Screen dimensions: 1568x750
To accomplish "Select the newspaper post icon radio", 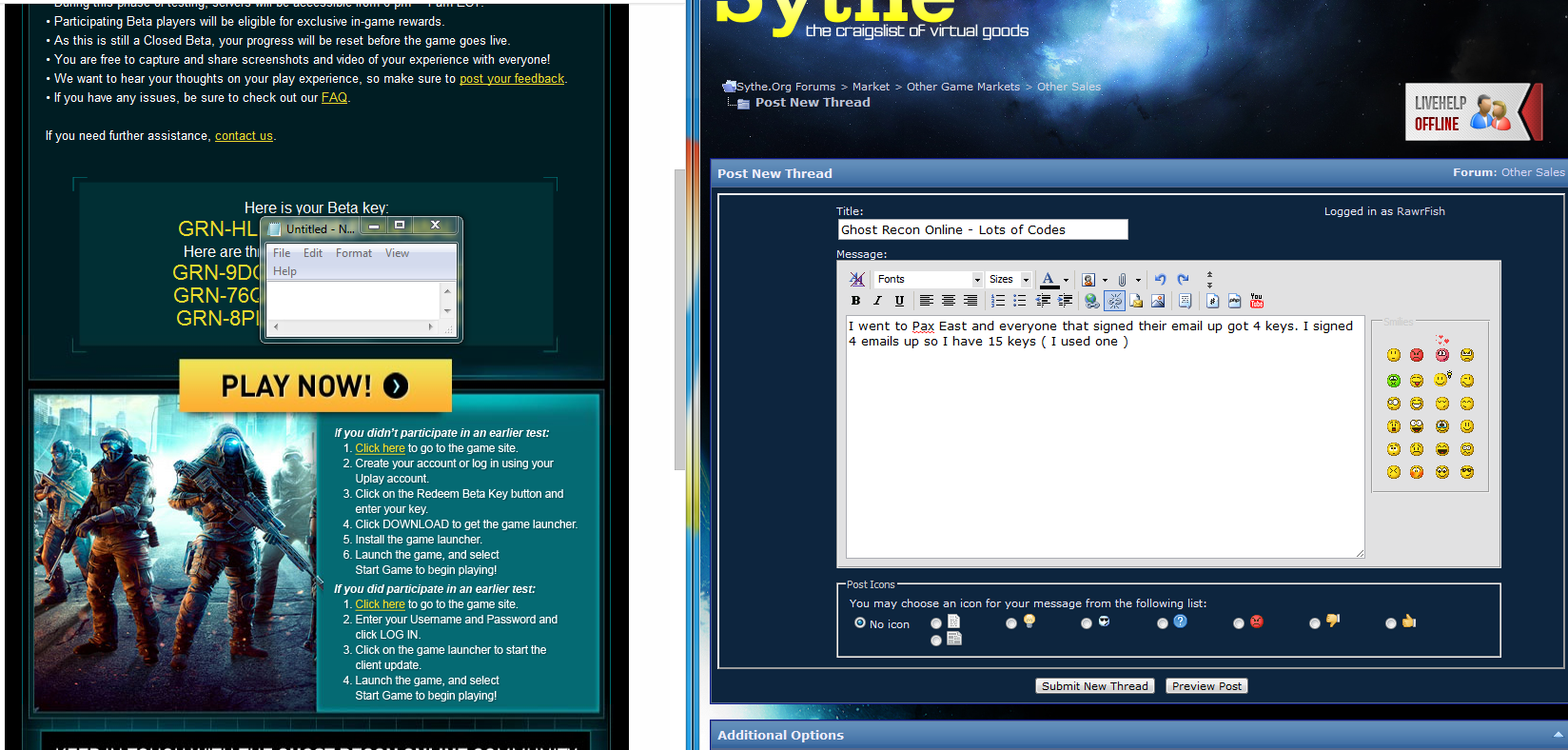I will (936, 641).
